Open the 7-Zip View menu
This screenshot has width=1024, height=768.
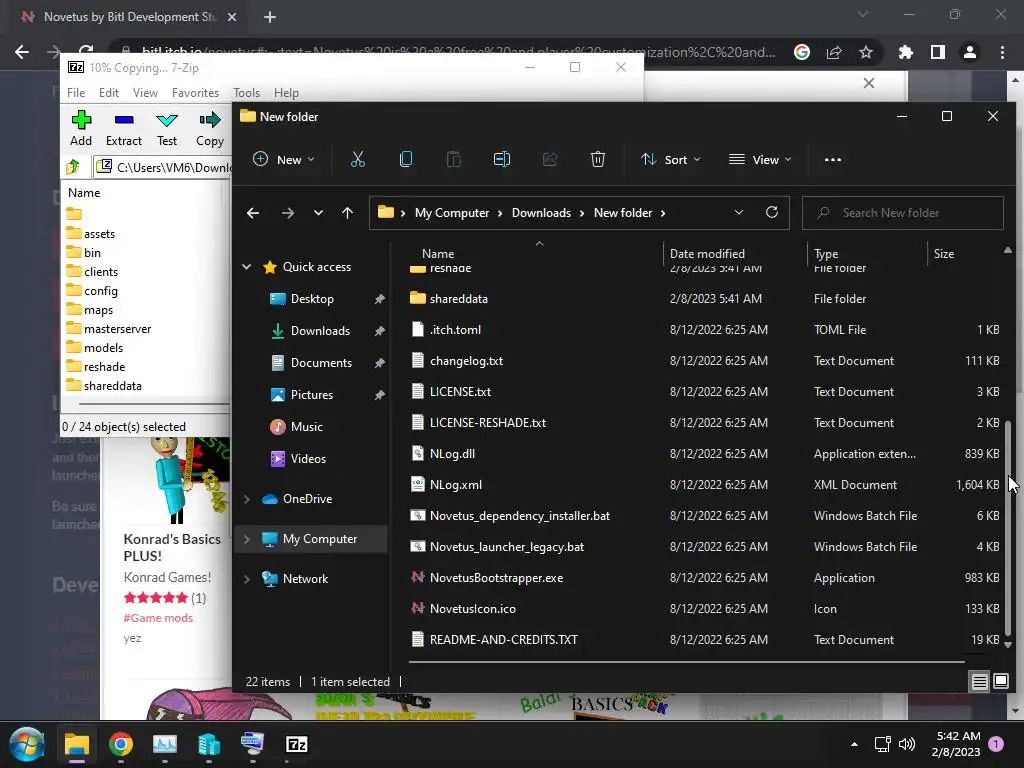[x=145, y=93]
